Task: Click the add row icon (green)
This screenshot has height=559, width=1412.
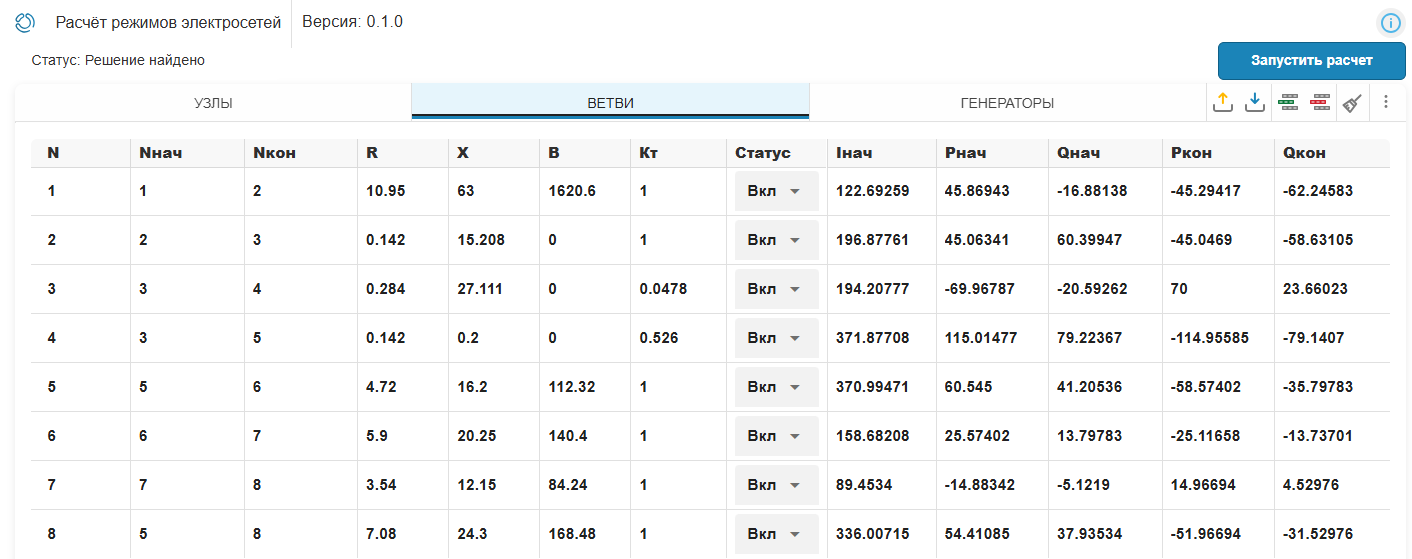Action: 1288,102
